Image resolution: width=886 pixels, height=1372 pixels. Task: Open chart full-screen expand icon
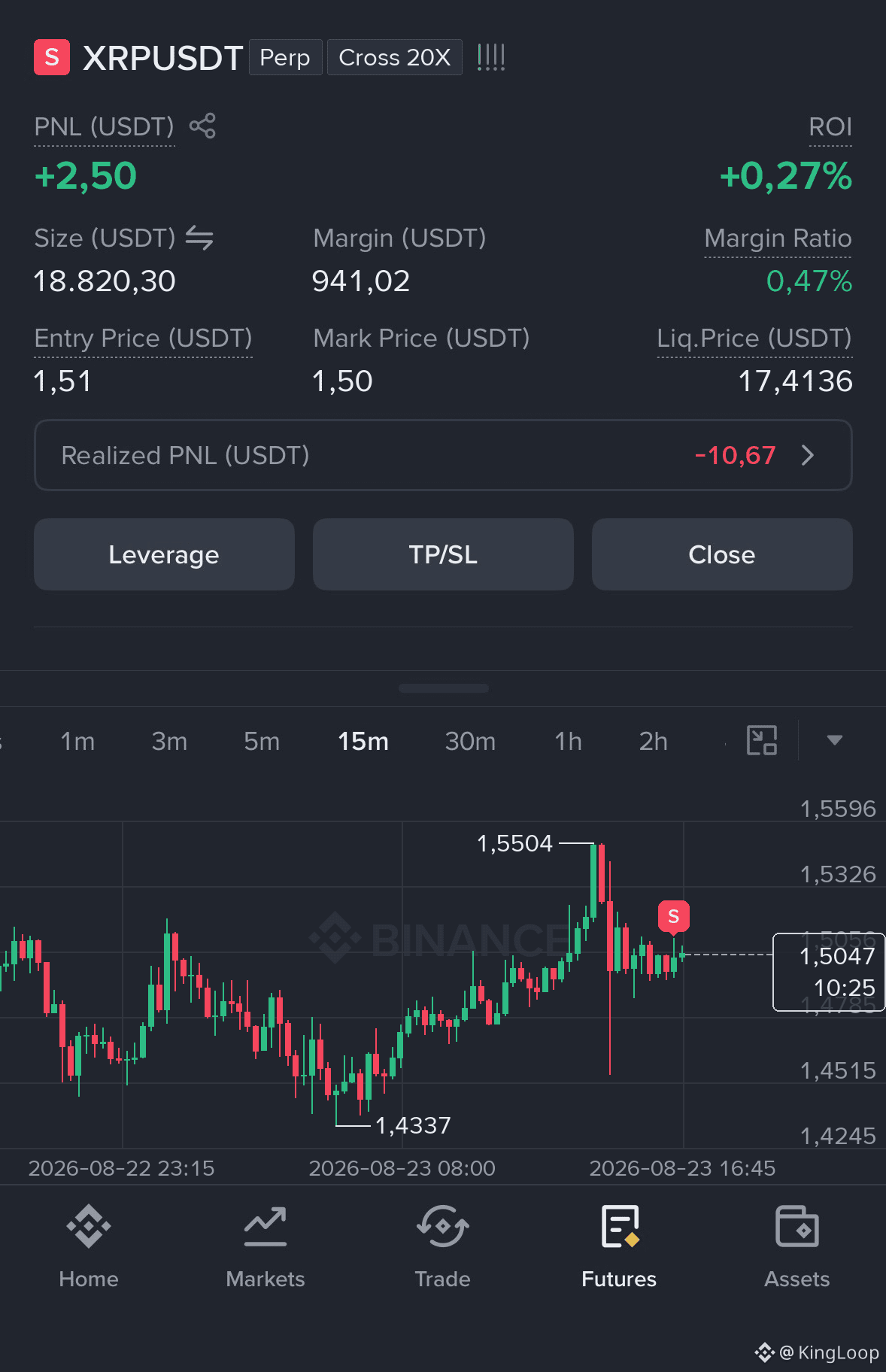[x=761, y=740]
